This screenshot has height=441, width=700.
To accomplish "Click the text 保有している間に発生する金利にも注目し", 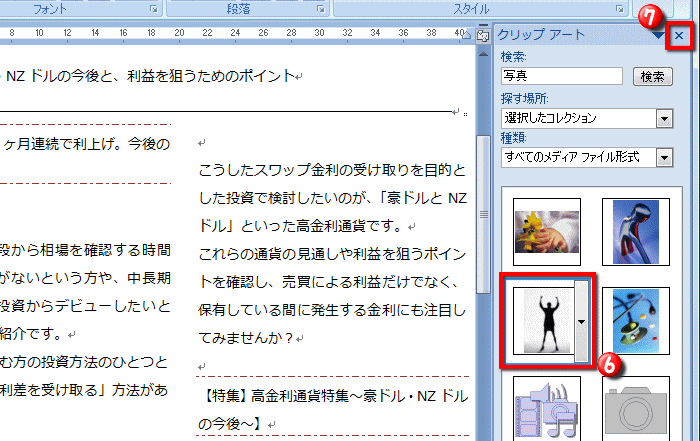I will coord(332,310).
